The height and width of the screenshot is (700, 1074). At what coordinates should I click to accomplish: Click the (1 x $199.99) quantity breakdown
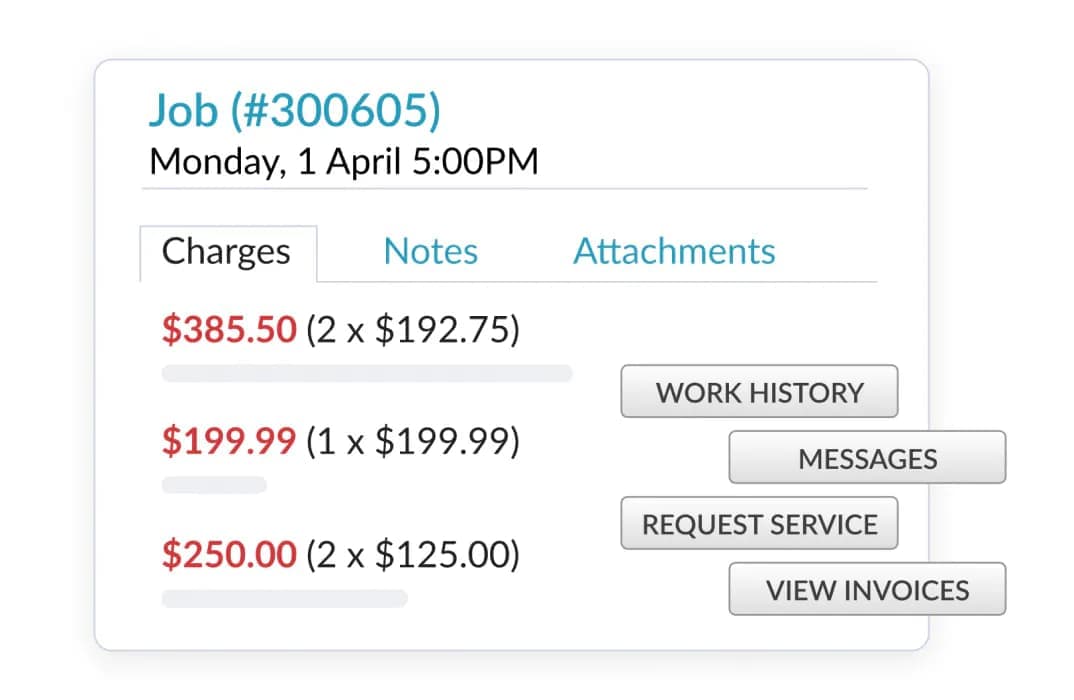click(413, 441)
